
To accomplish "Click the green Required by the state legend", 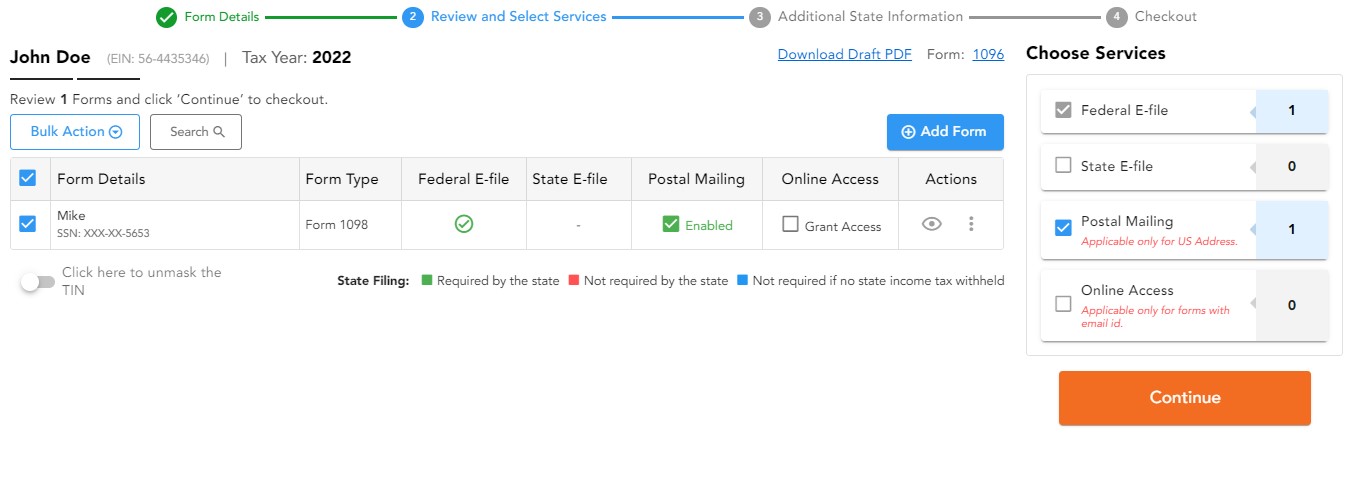I will 491,281.
